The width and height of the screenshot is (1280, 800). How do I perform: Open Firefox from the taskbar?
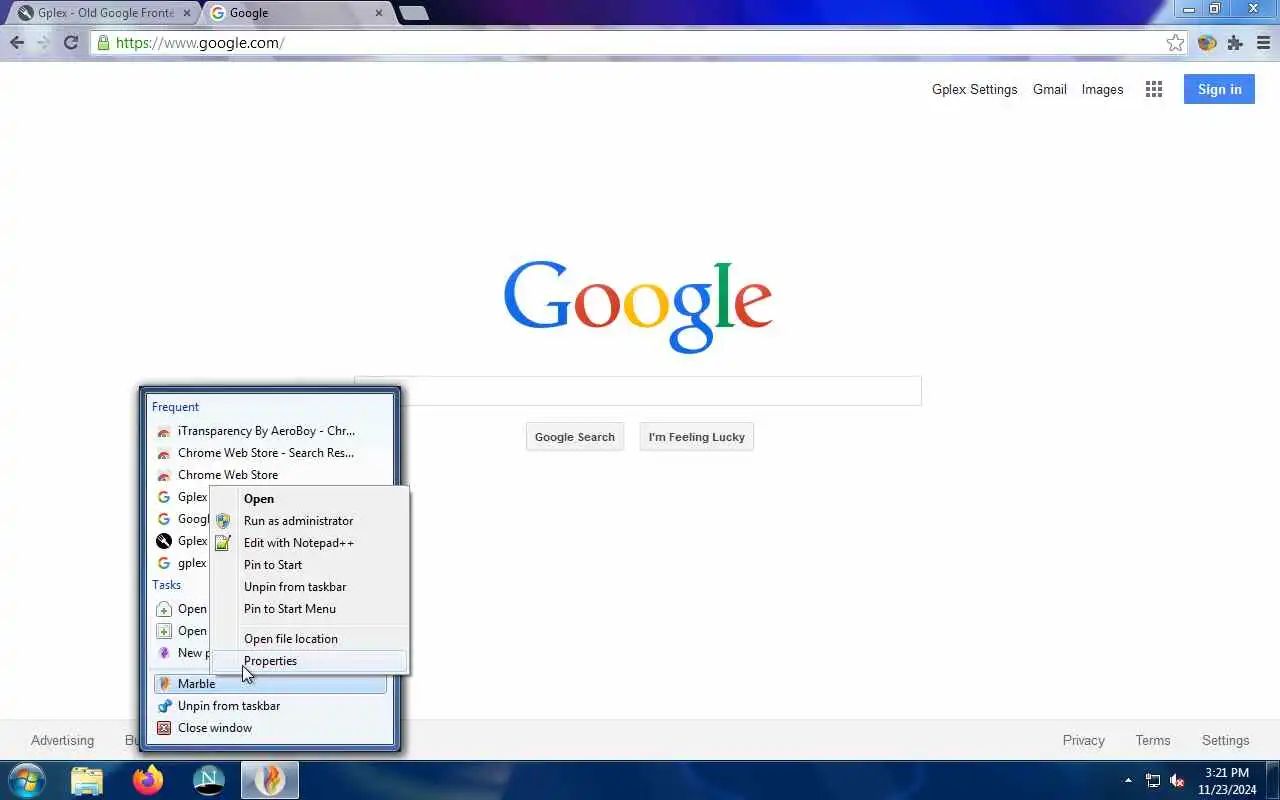pos(148,780)
